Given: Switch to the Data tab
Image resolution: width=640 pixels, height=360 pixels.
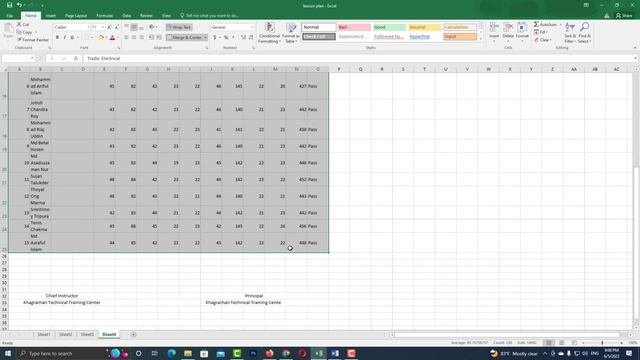Looking at the screenshot, I should (x=127, y=16).
